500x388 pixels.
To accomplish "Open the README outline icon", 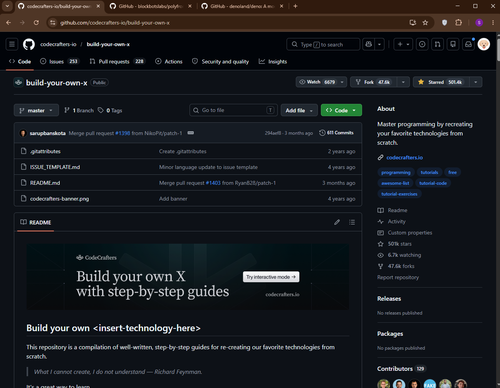I will coord(352,222).
